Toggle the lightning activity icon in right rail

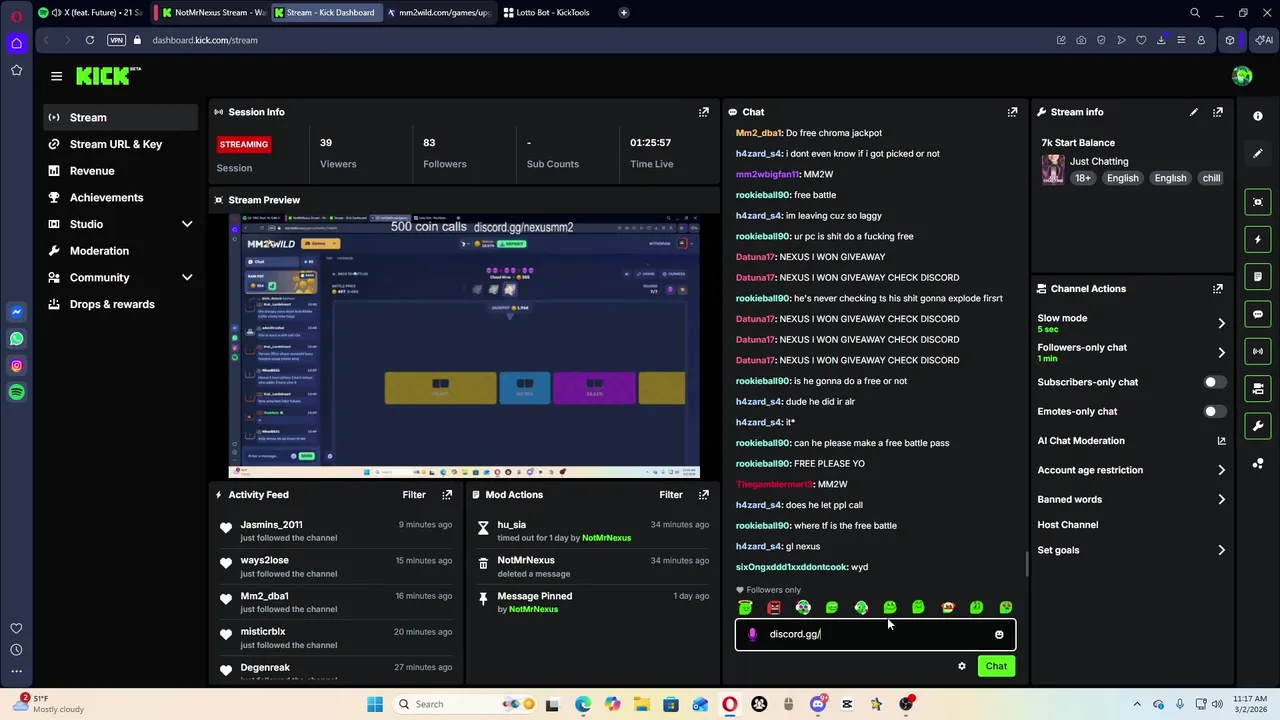coord(1258,240)
